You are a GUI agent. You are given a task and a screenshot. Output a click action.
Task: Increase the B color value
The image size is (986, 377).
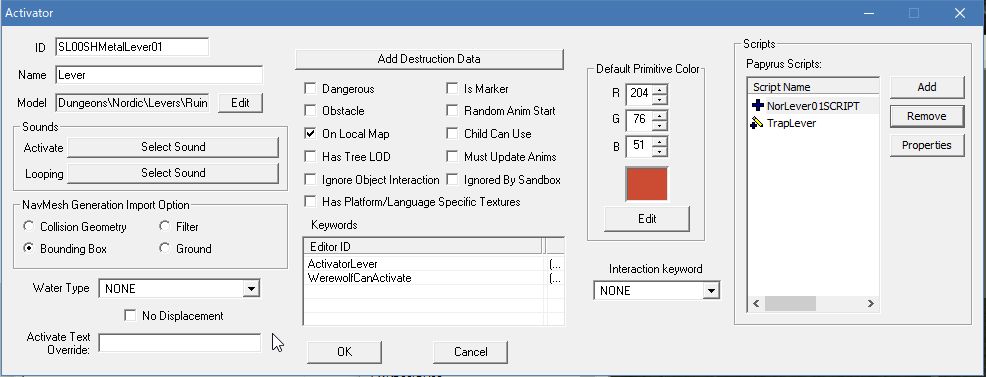(659, 142)
